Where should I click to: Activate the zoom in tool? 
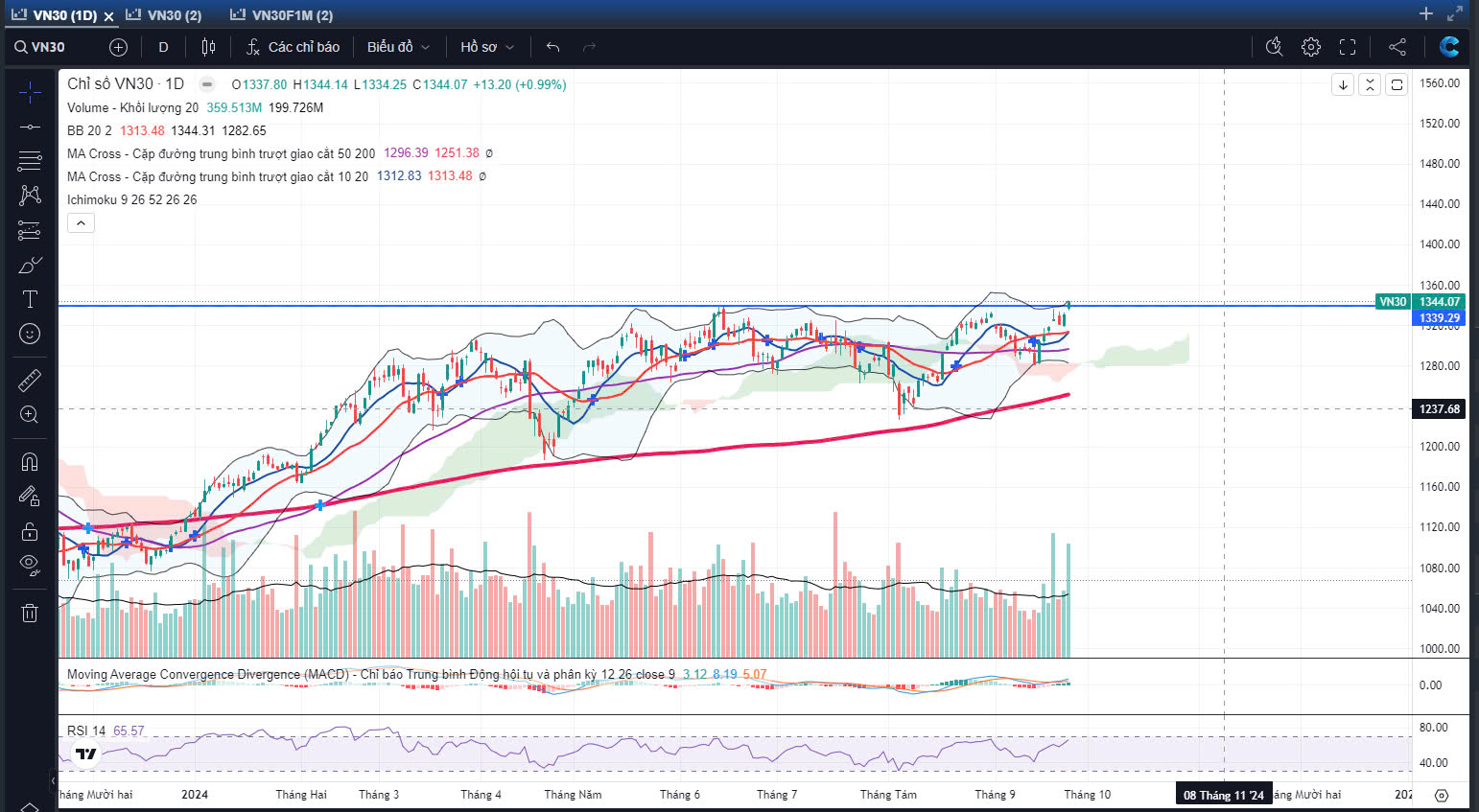pyautogui.click(x=30, y=414)
